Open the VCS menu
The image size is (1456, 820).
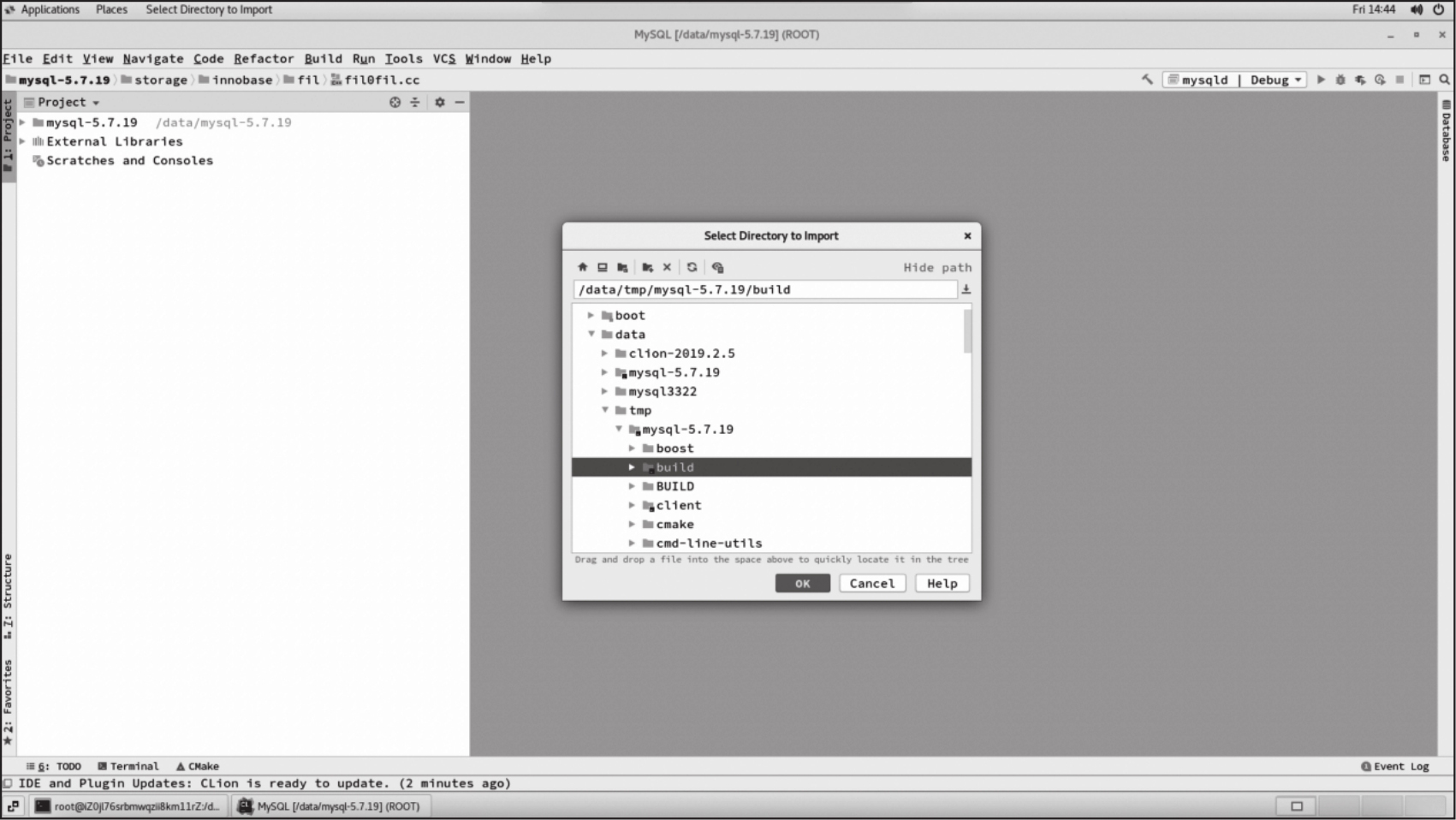tap(443, 58)
